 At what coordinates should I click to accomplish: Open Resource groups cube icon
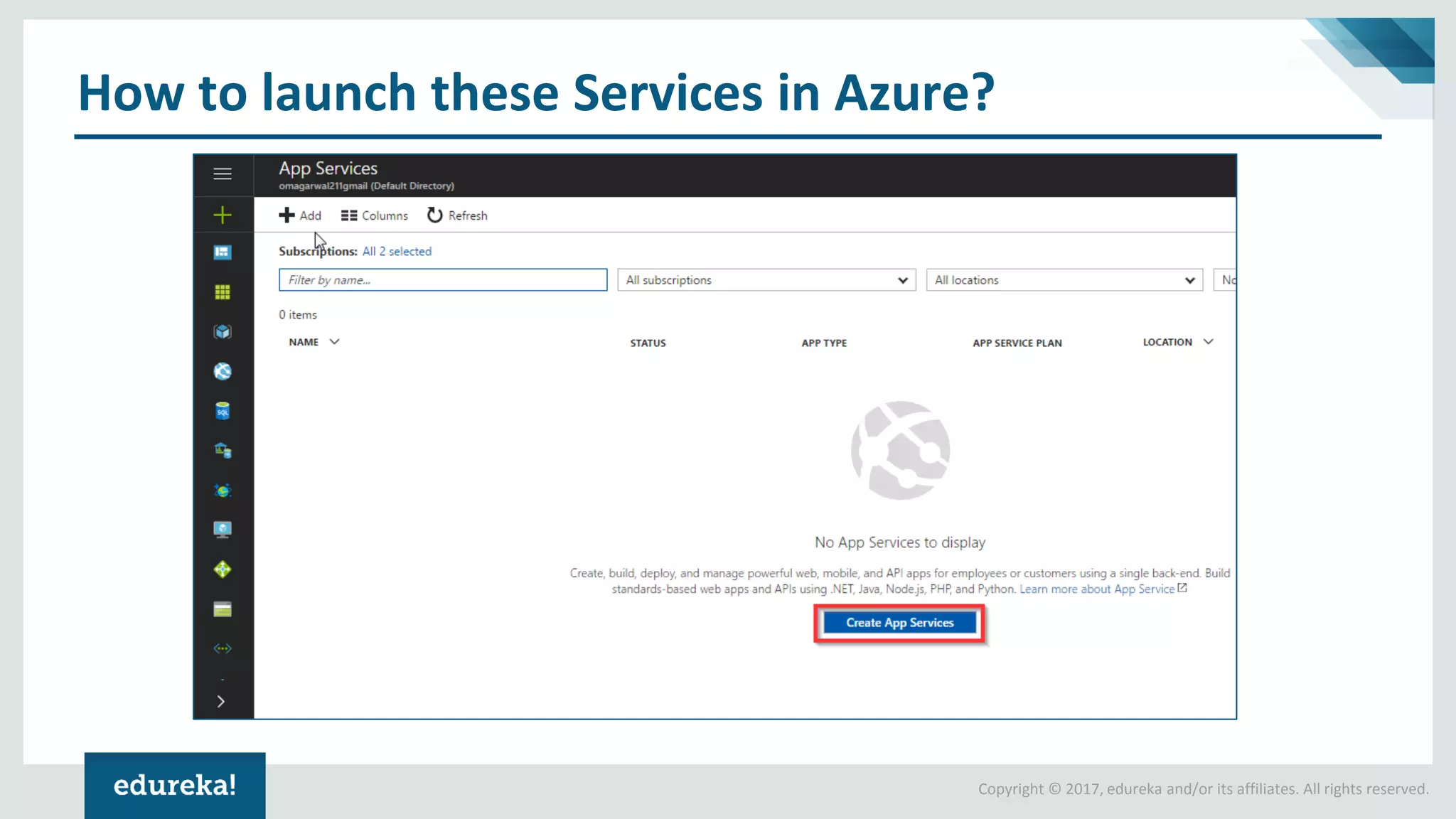223,332
